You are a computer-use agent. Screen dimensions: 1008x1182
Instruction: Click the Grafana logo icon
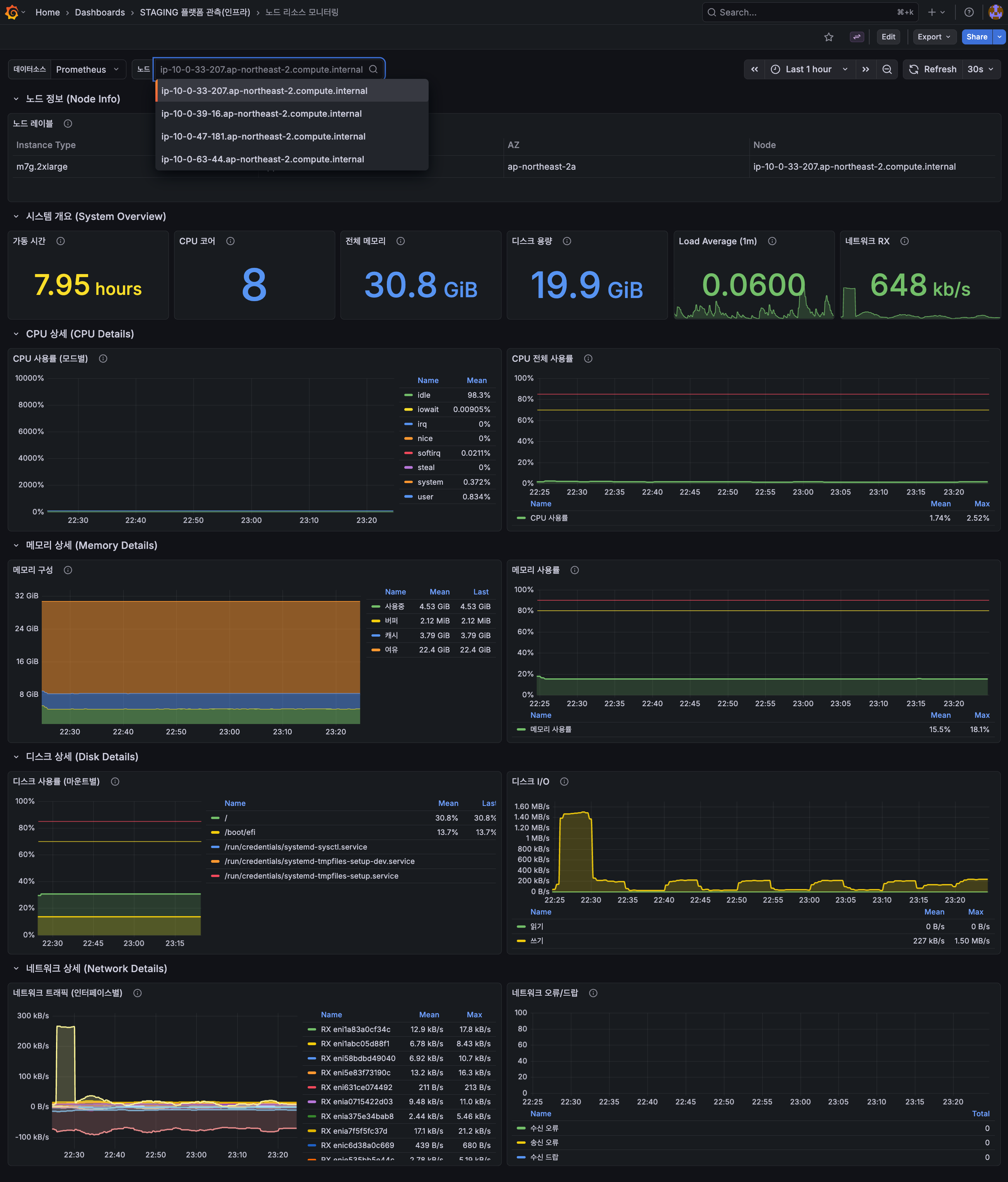12,12
